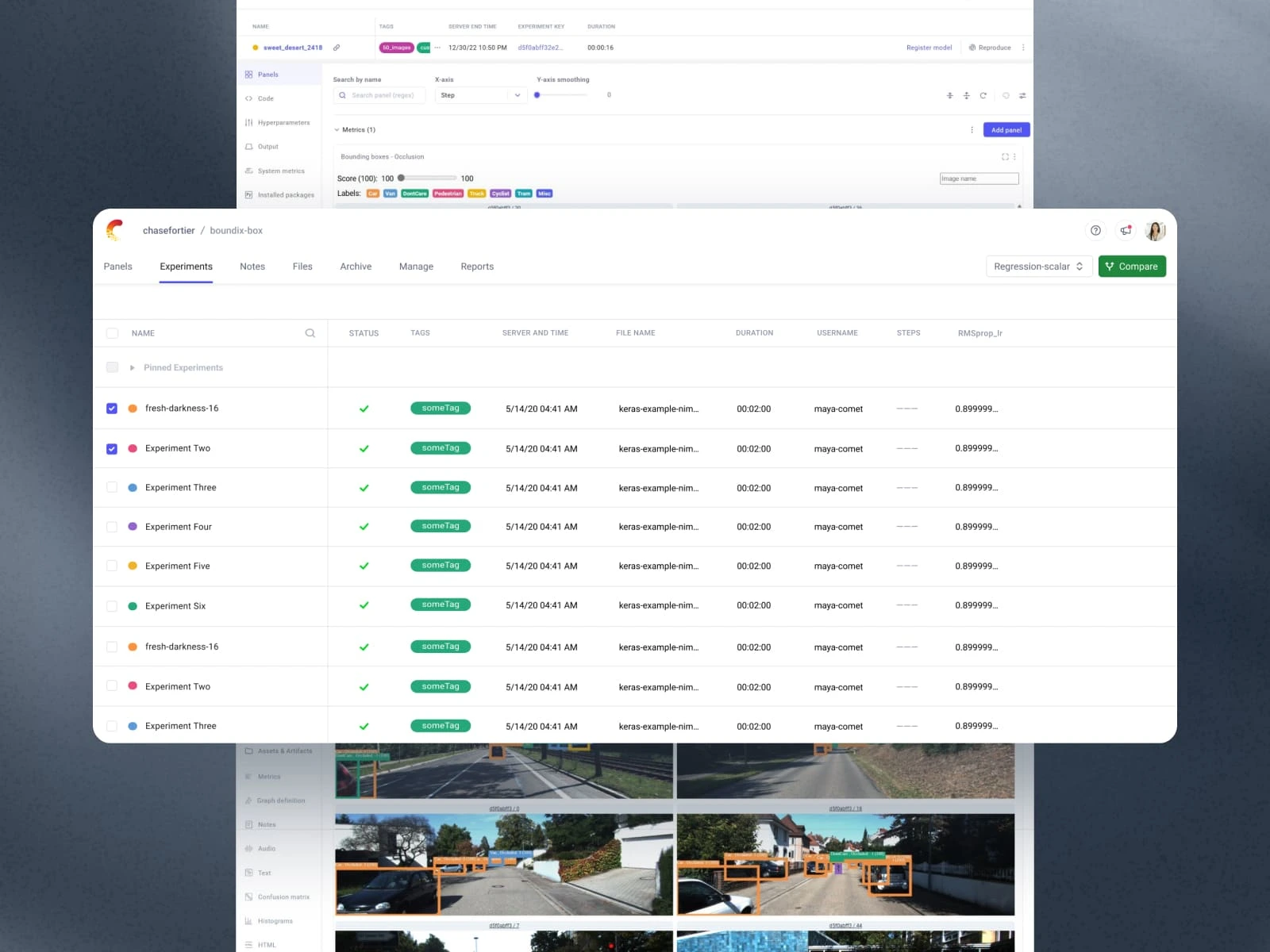Click Add panel button in background window
The height and width of the screenshot is (952, 1270).
pyautogui.click(x=1006, y=129)
